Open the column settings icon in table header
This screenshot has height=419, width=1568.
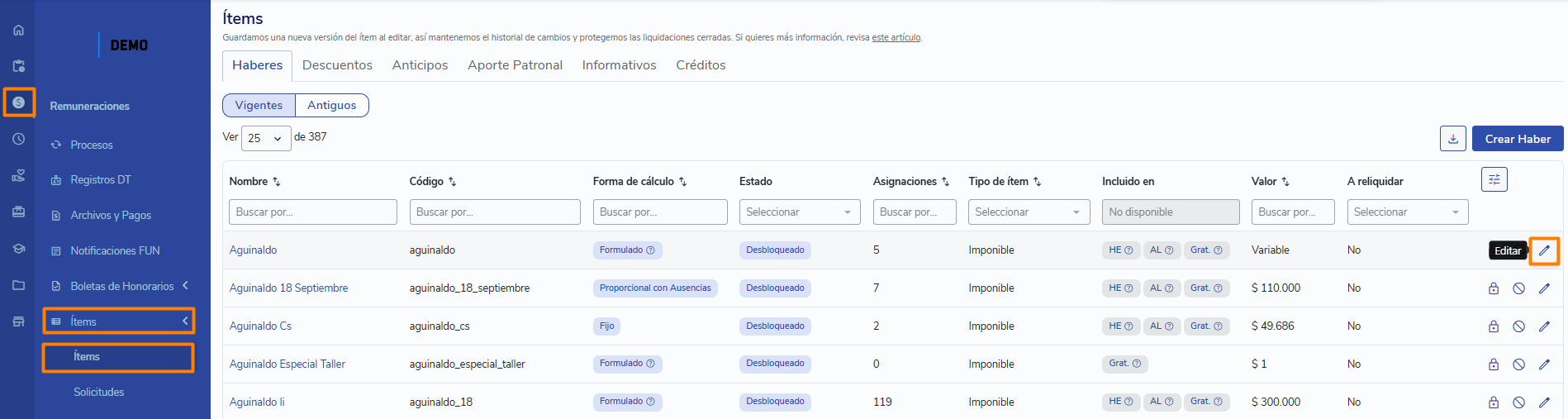[x=1494, y=179]
